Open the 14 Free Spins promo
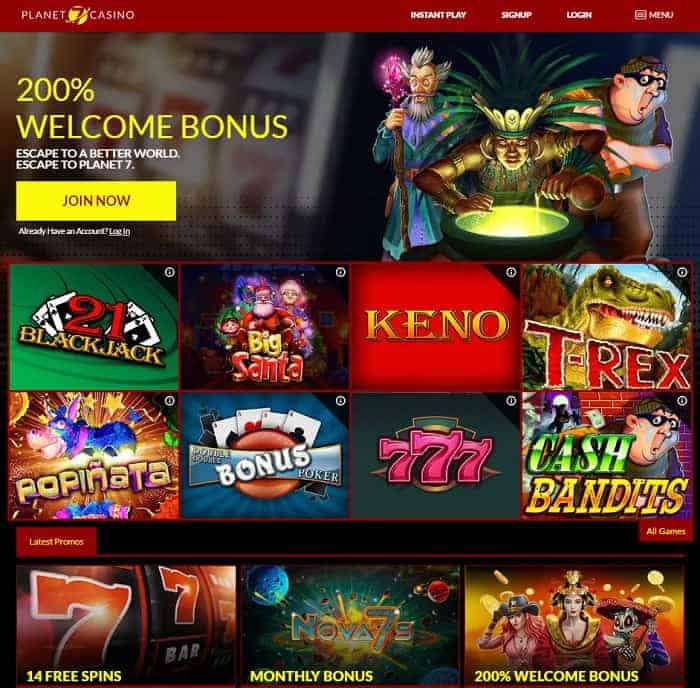Viewport: 700px width, 688px height. coord(126,625)
